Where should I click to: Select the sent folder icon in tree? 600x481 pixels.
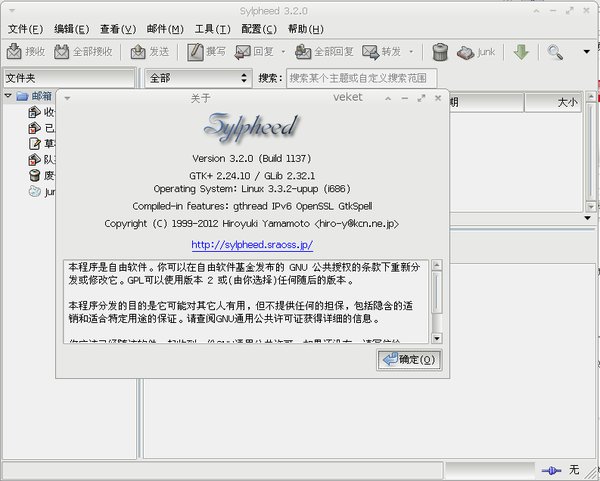click(34, 128)
